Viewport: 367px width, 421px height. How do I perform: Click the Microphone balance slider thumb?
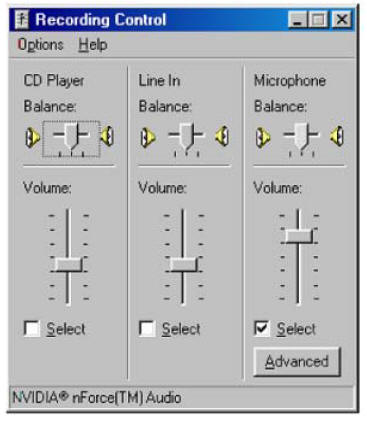(x=301, y=135)
